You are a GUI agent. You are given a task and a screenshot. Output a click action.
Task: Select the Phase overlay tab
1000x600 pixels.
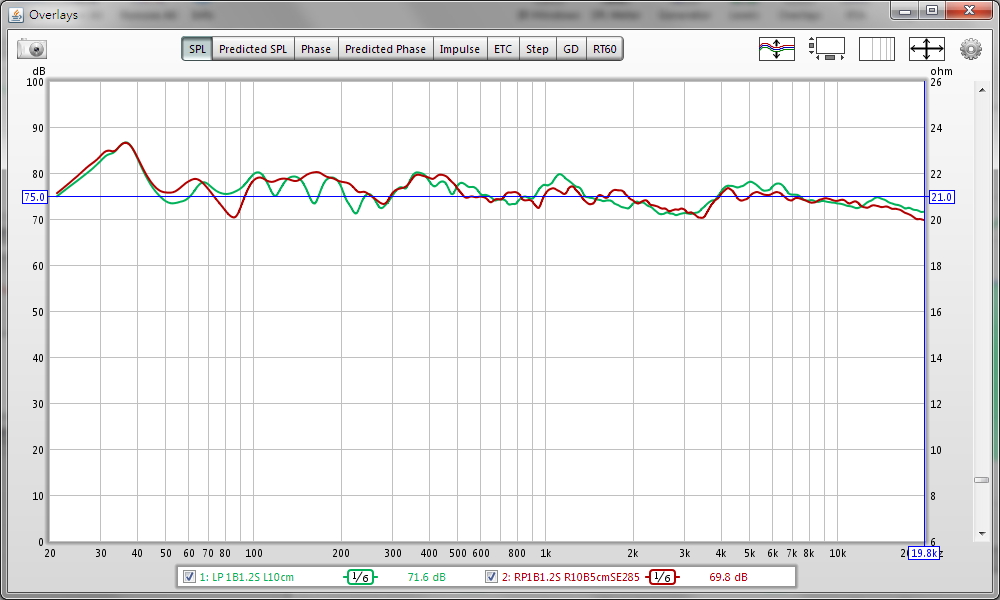coord(316,49)
